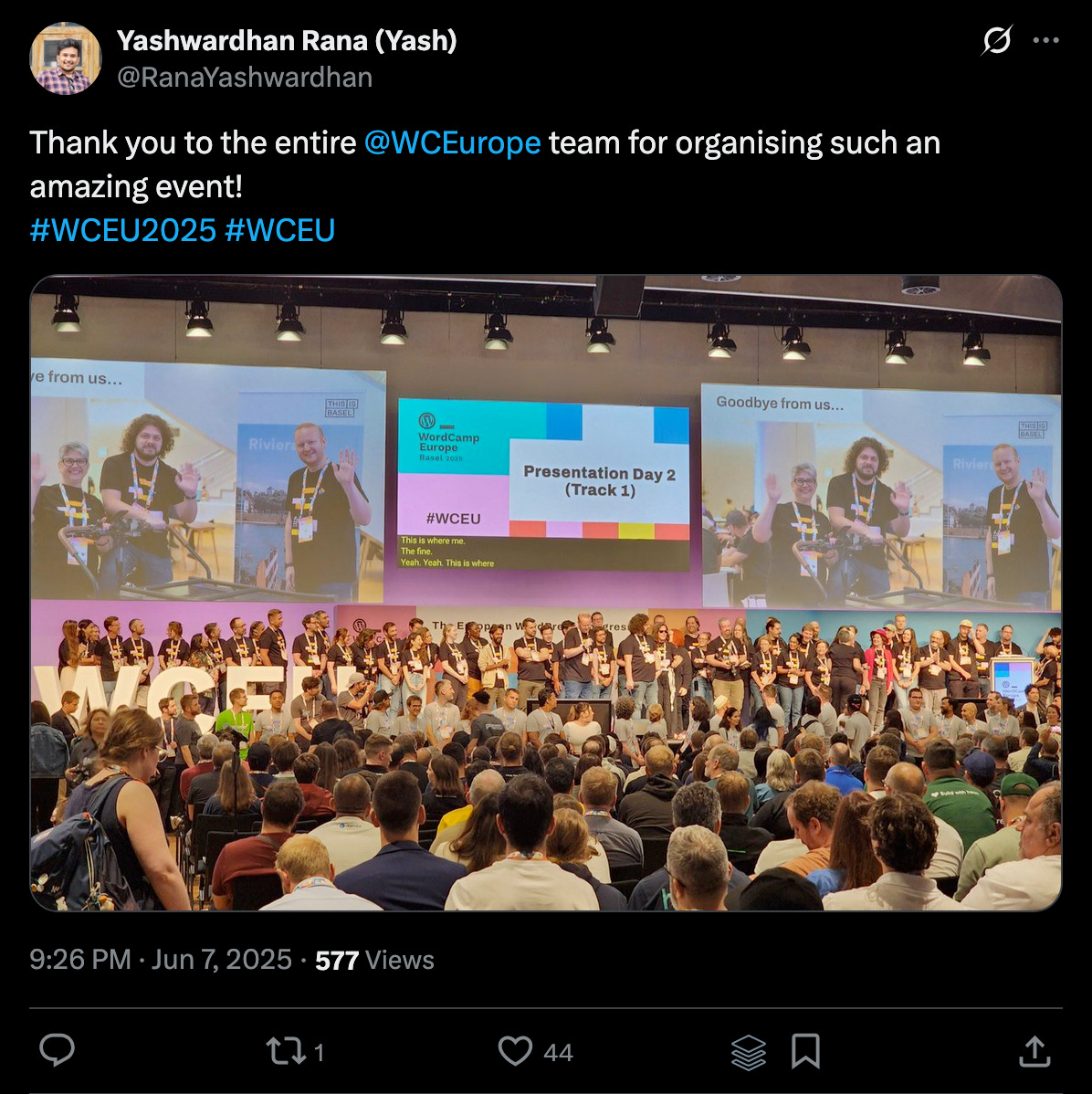Open the Yashwardhan Rana (Yash) display name
Image resolution: width=1092 pixels, height=1094 pixels.
pos(287,40)
